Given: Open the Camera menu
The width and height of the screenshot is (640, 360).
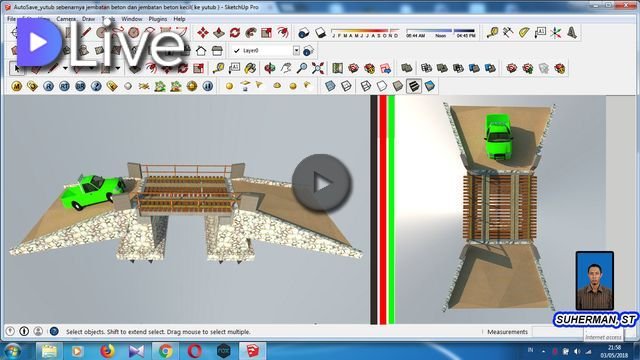Looking at the screenshot, I should pyautogui.click(x=66, y=19).
